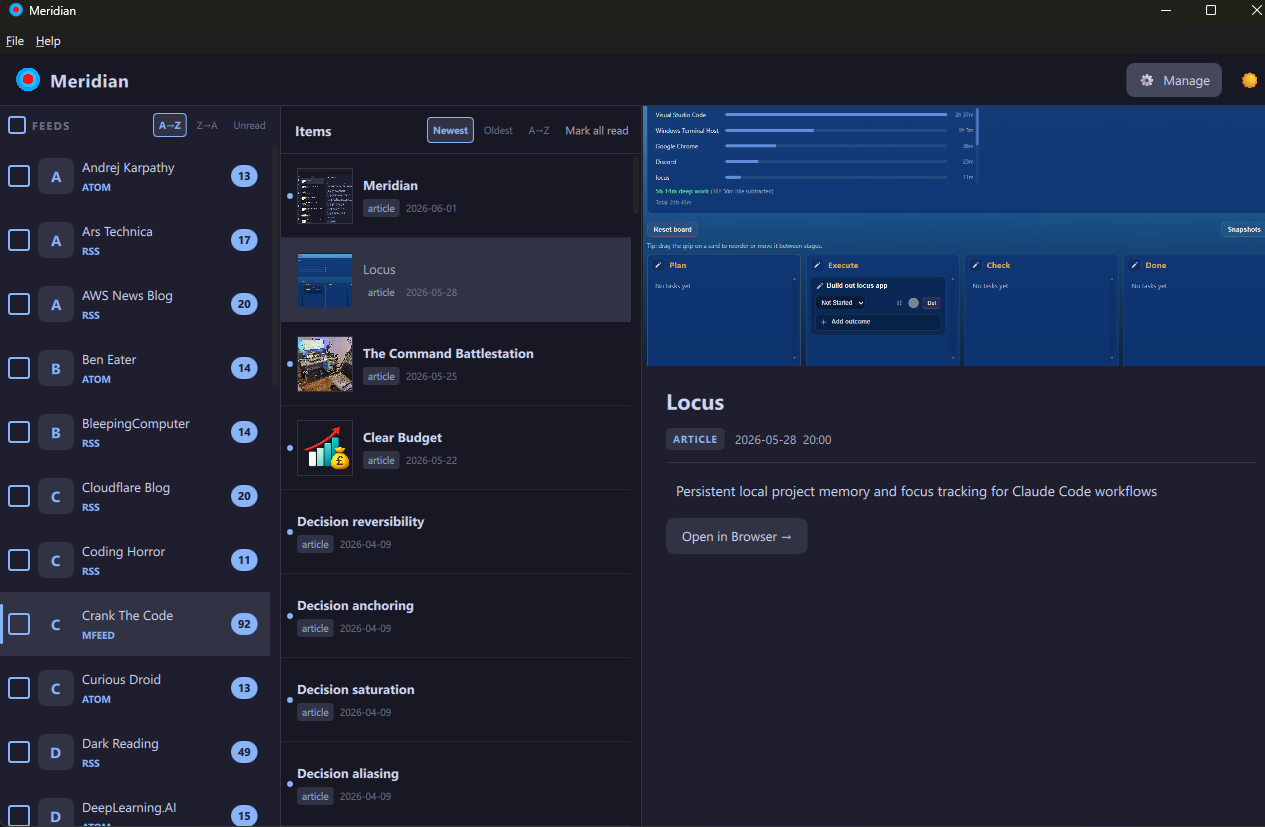Open the Decision reversibility article
Screen dimensions: 1265x827
456,532
